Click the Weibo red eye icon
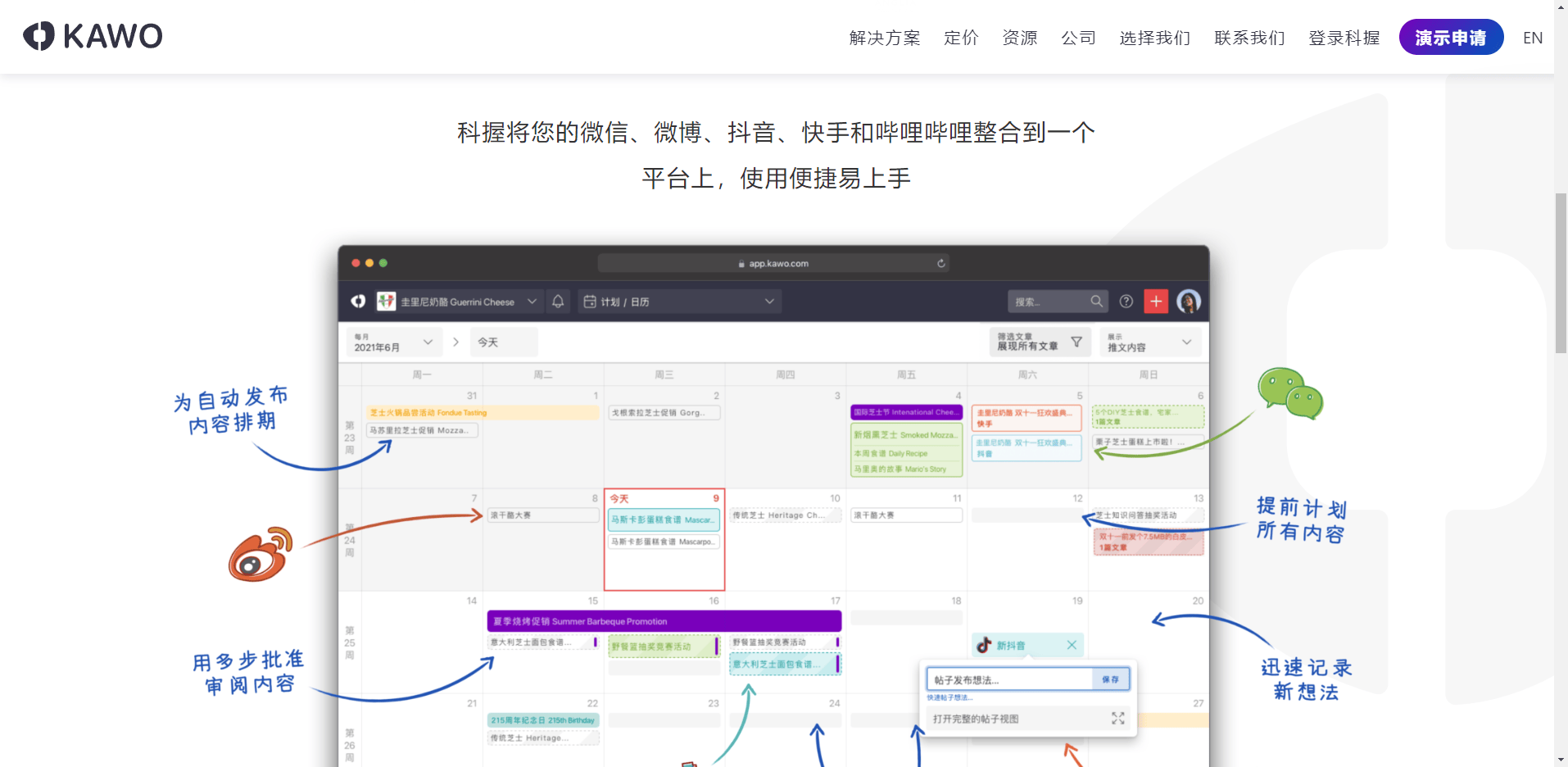Screen dimensions: 1568x767 click(x=261, y=555)
